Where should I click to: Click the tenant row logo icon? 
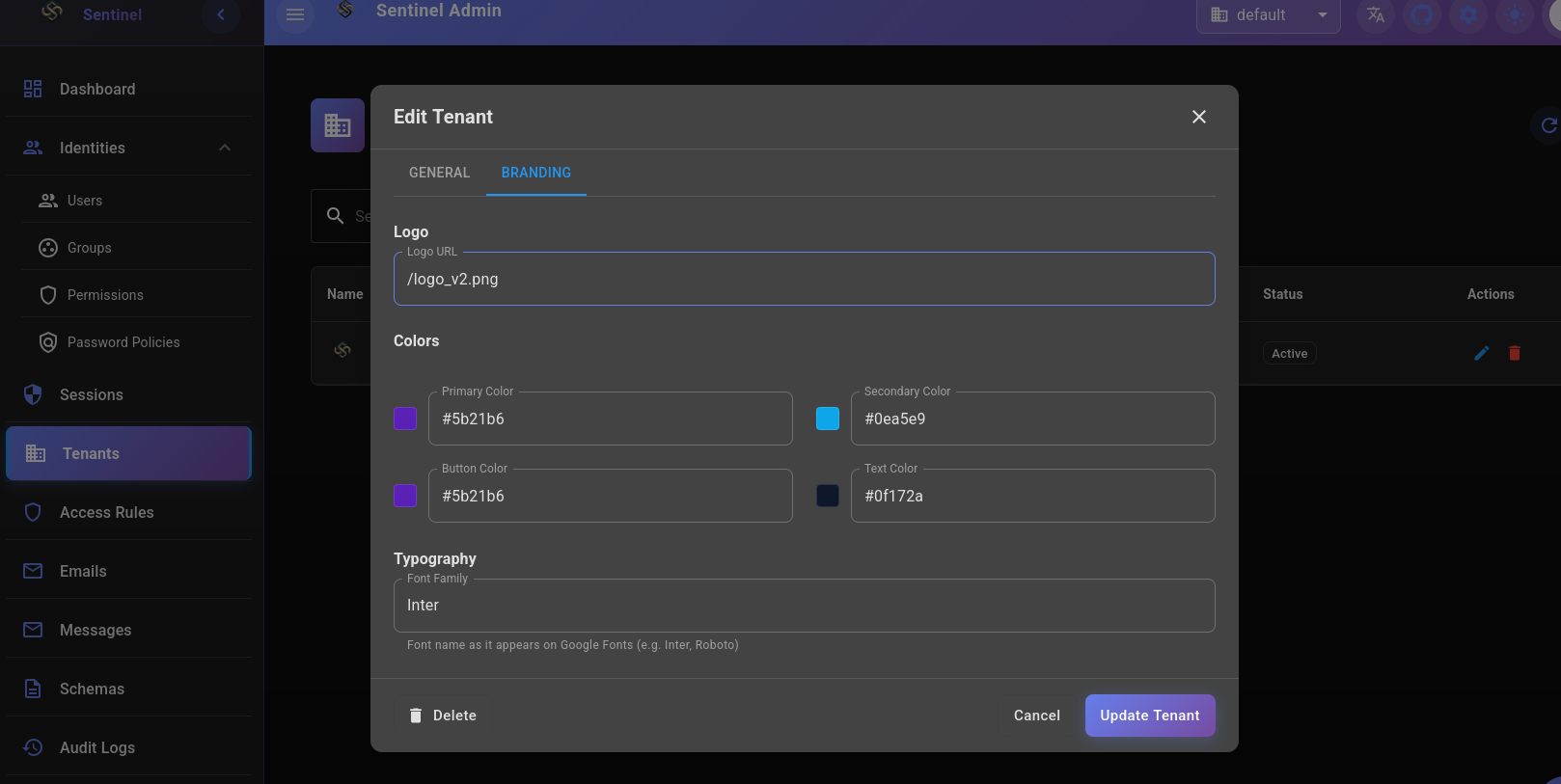(x=342, y=350)
